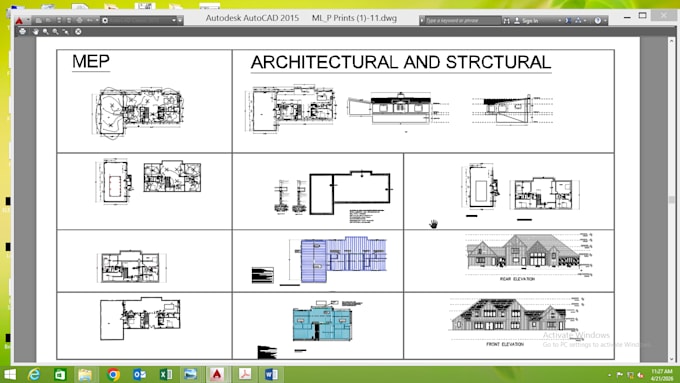680x383 pixels.
Task: Click the Zoom Original tool icon
Action: (x=65, y=31)
